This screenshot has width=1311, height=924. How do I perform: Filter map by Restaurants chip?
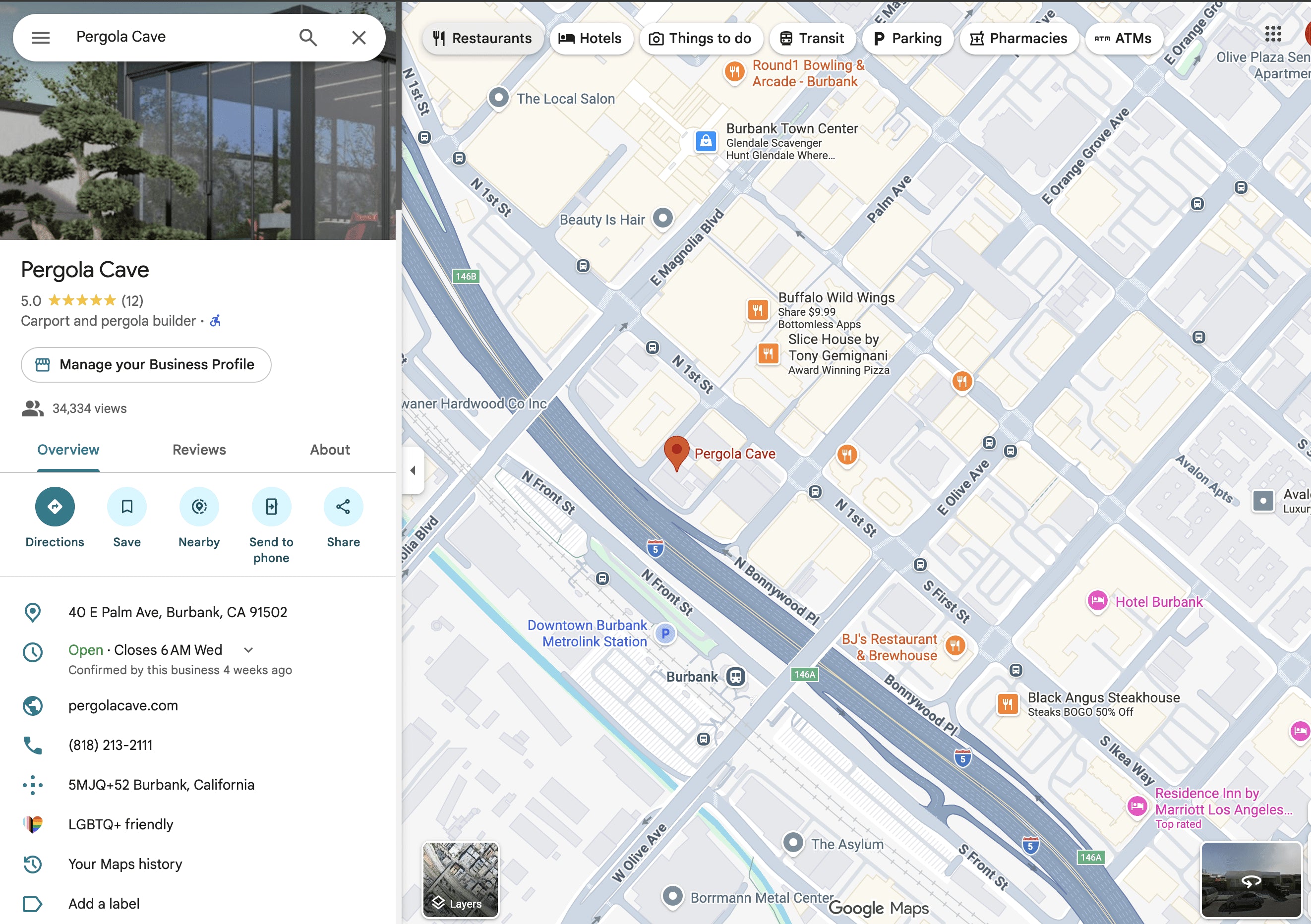[x=482, y=38]
